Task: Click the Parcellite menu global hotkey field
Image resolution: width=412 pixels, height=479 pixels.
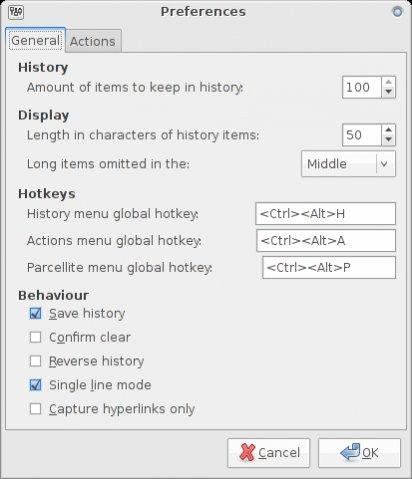Action: pyautogui.click(x=329, y=268)
